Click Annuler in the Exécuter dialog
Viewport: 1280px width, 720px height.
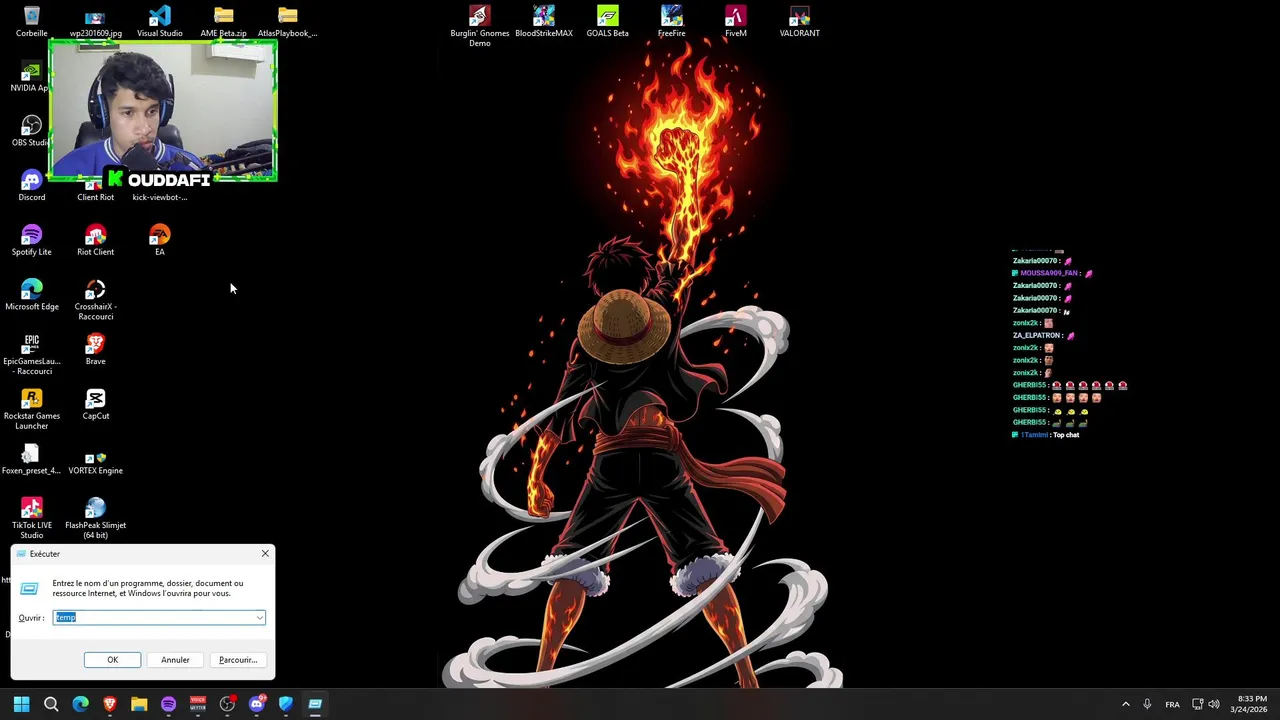pyautogui.click(x=175, y=660)
